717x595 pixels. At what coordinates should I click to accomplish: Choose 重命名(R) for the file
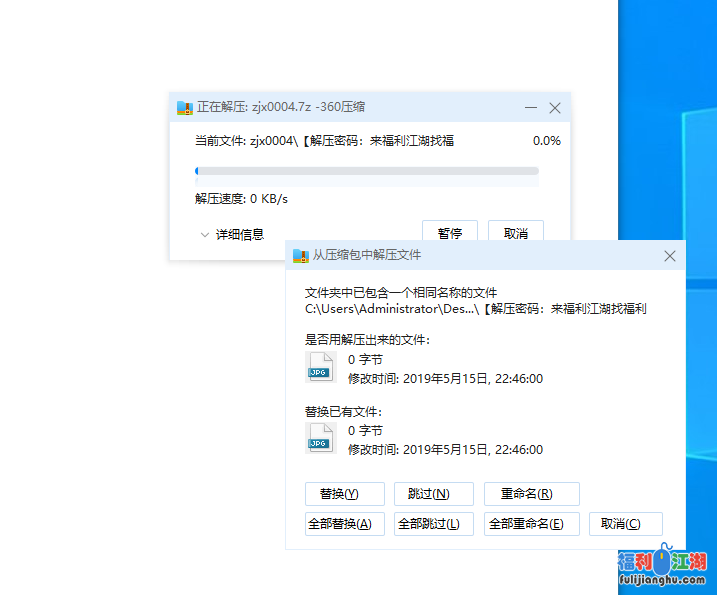[x=531, y=494]
